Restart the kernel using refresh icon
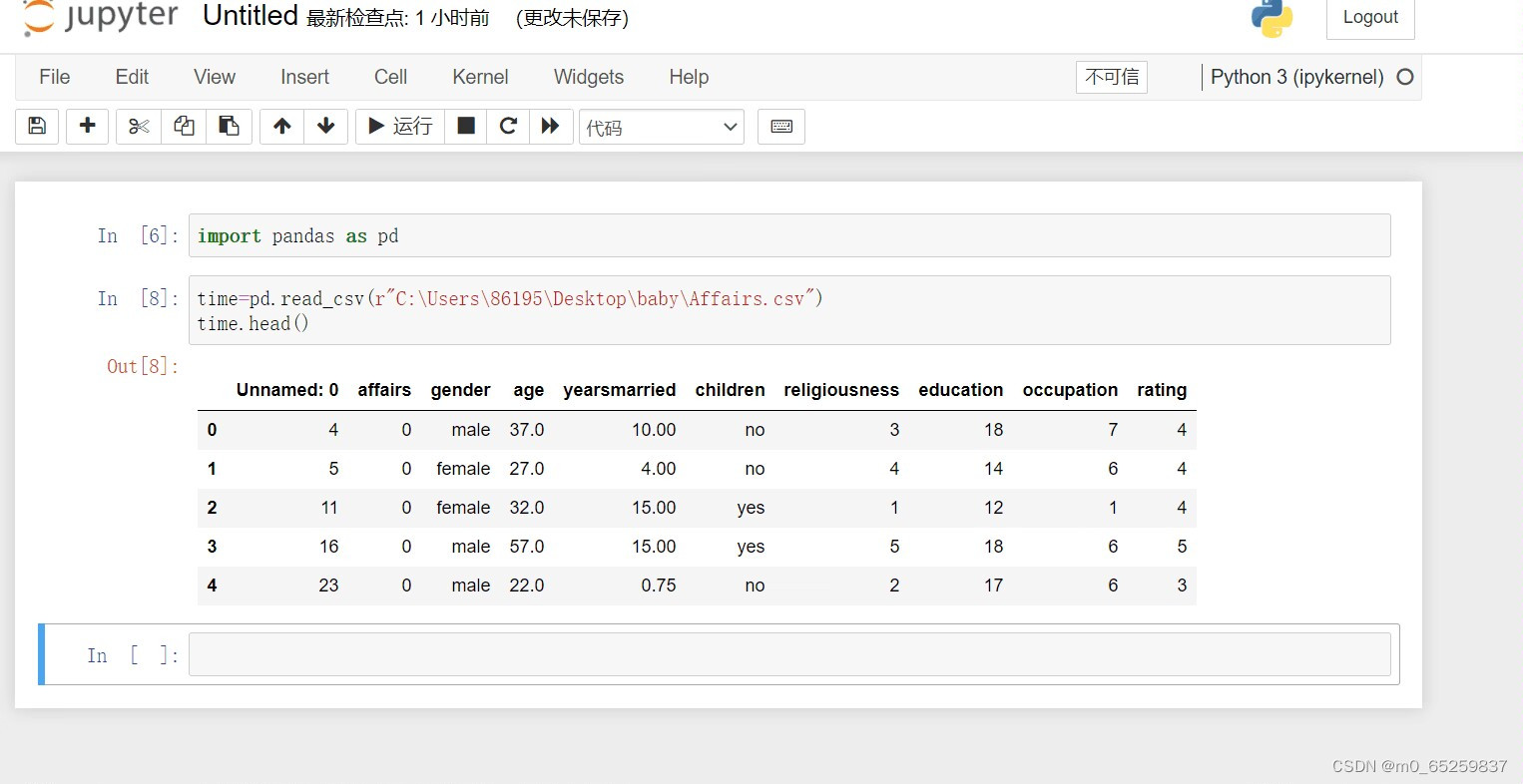Image resolution: width=1523 pixels, height=784 pixels. click(508, 126)
